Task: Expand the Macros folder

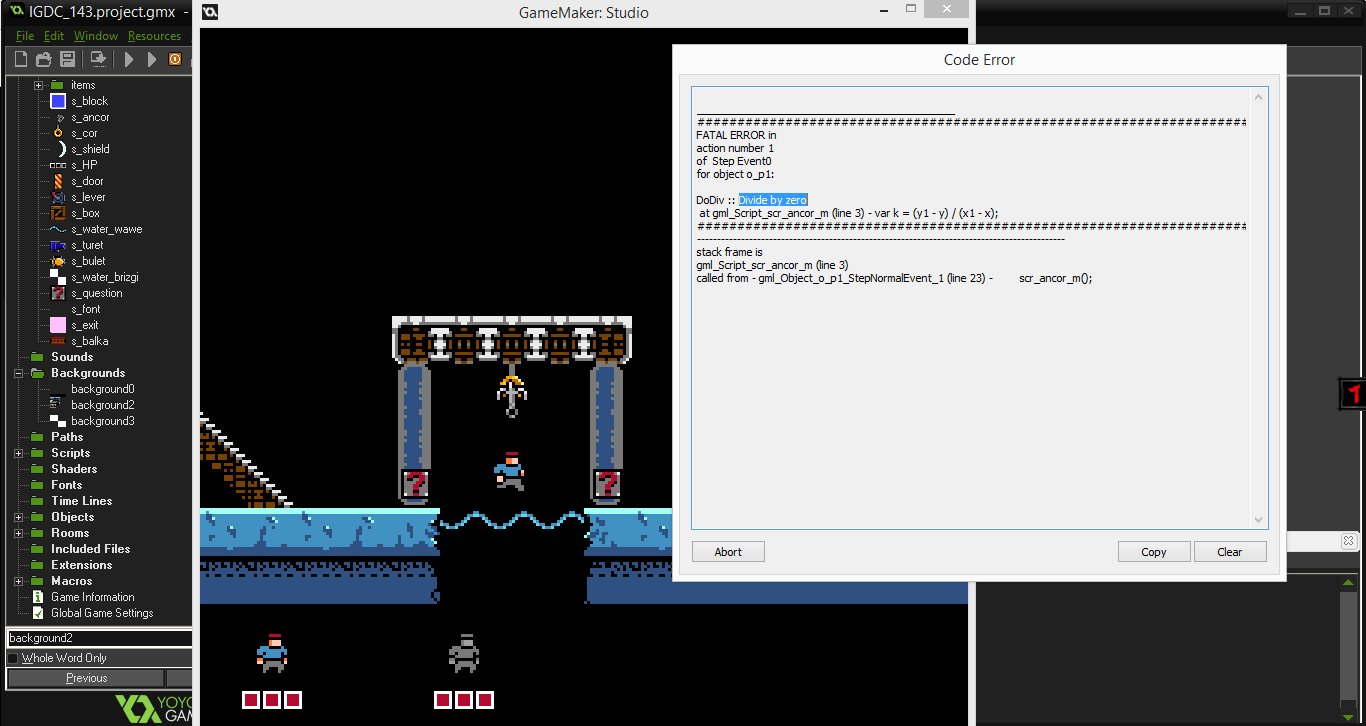Action: [x=18, y=581]
